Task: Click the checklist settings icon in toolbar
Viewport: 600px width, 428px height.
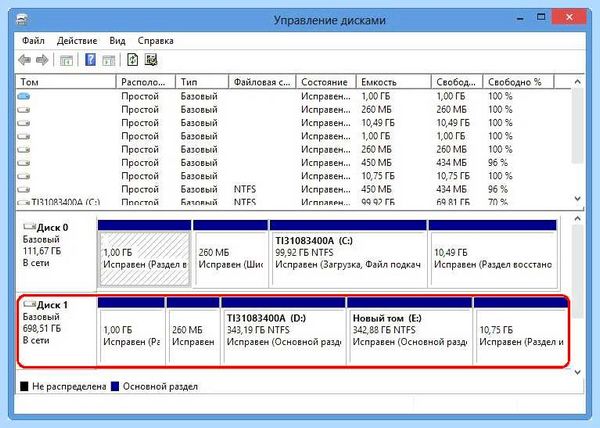Action: click(151, 60)
